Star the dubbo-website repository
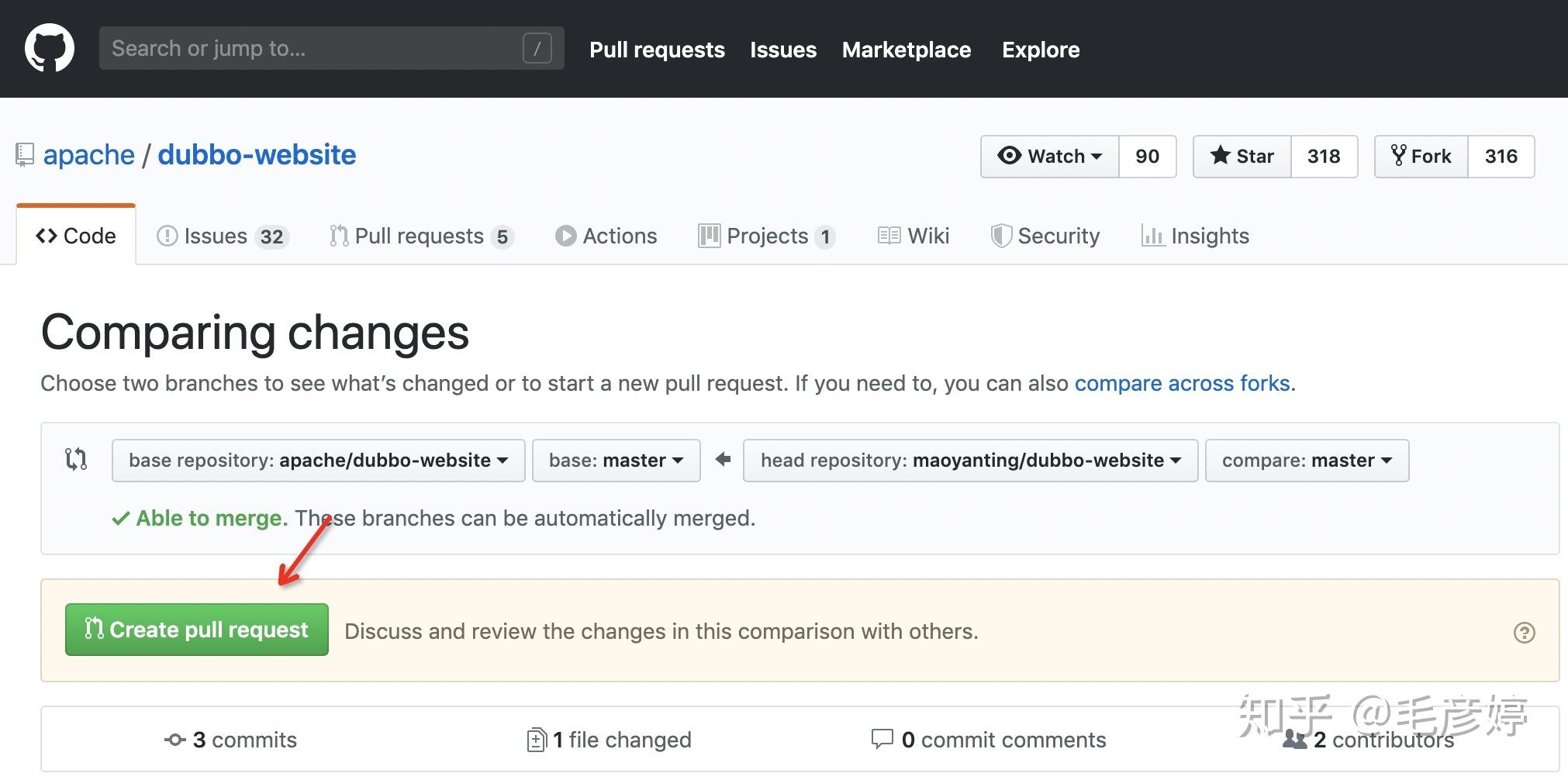Viewport: 1568px width, 780px height. 1242,157
